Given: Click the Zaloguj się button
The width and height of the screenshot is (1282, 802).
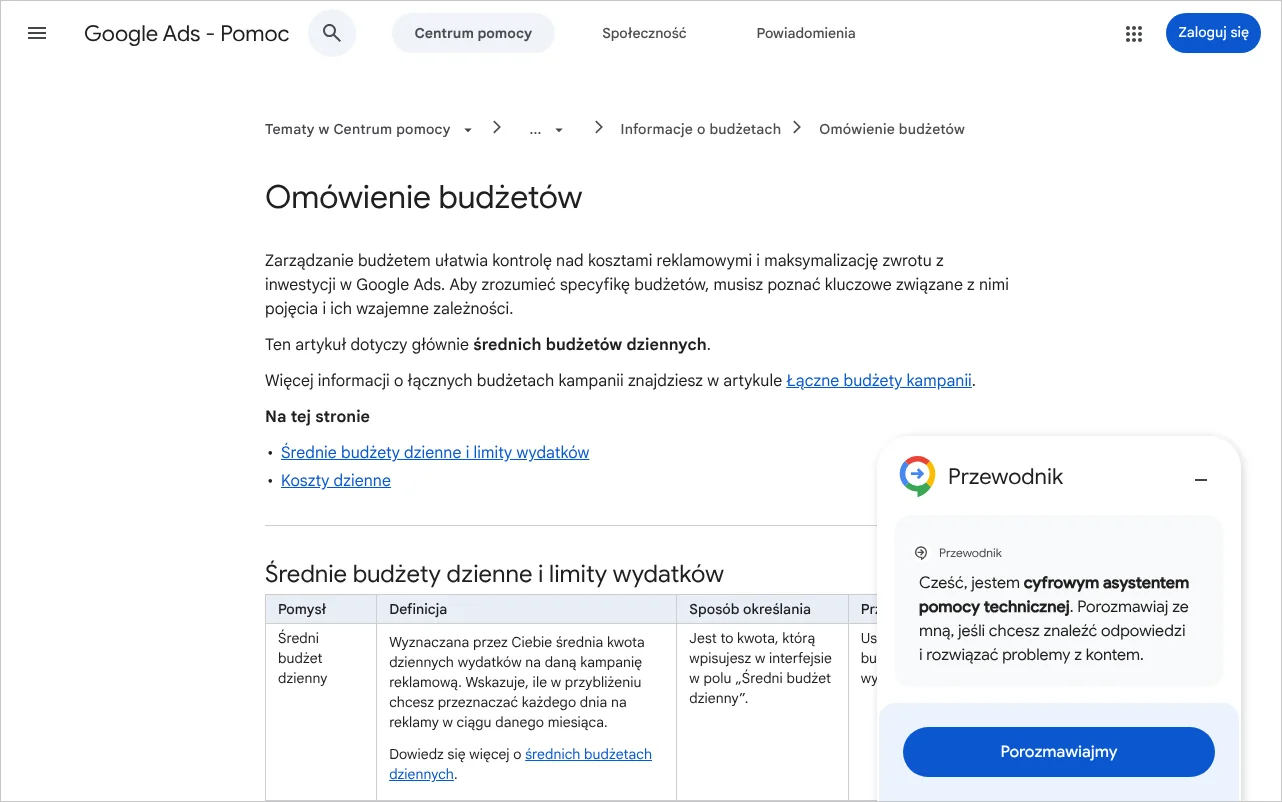Looking at the screenshot, I should pos(1213,33).
